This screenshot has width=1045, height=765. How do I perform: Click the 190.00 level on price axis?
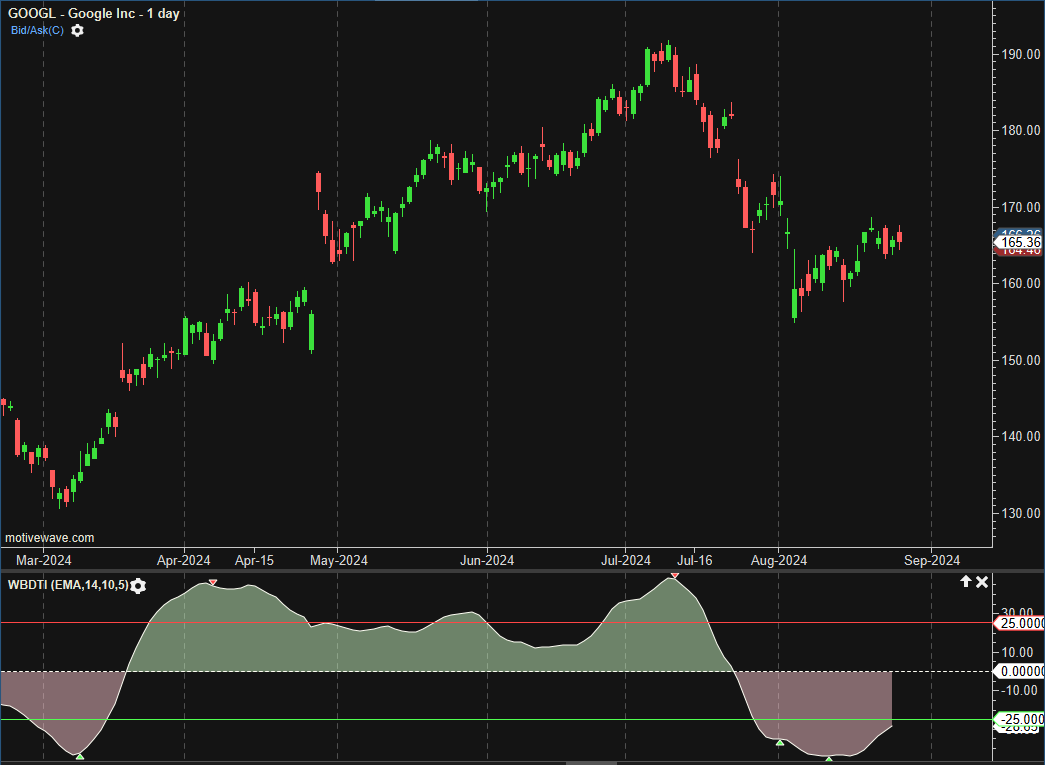coord(1022,54)
